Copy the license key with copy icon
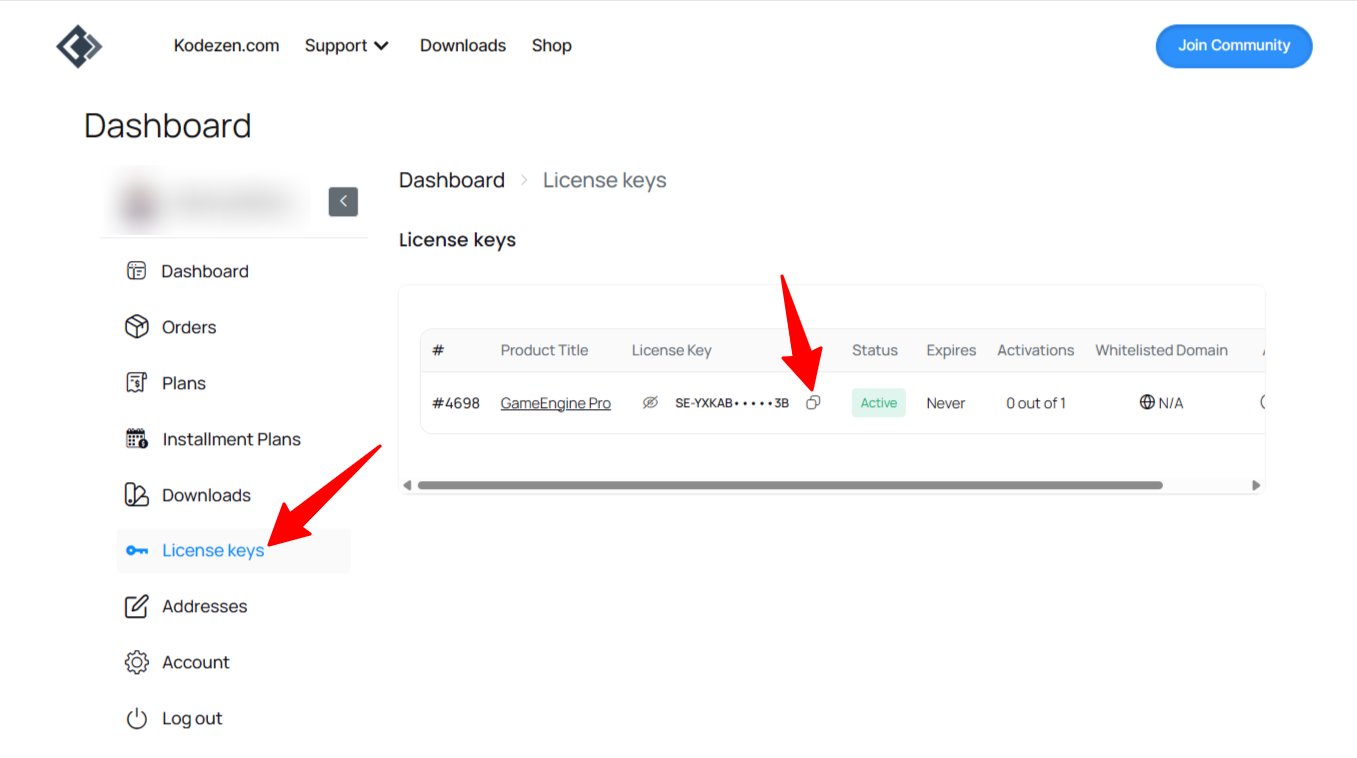Image resolution: width=1357 pixels, height=758 pixels. [x=813, y=403]
